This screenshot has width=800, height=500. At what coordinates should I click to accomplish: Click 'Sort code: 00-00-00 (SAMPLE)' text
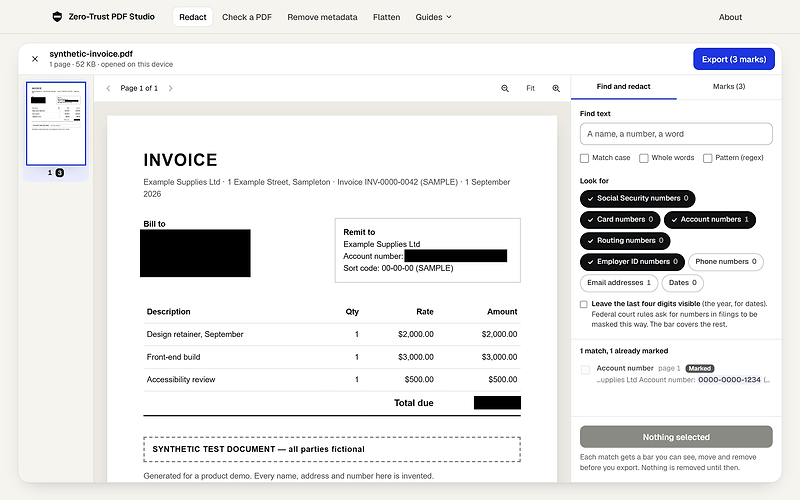pos(398,268)
